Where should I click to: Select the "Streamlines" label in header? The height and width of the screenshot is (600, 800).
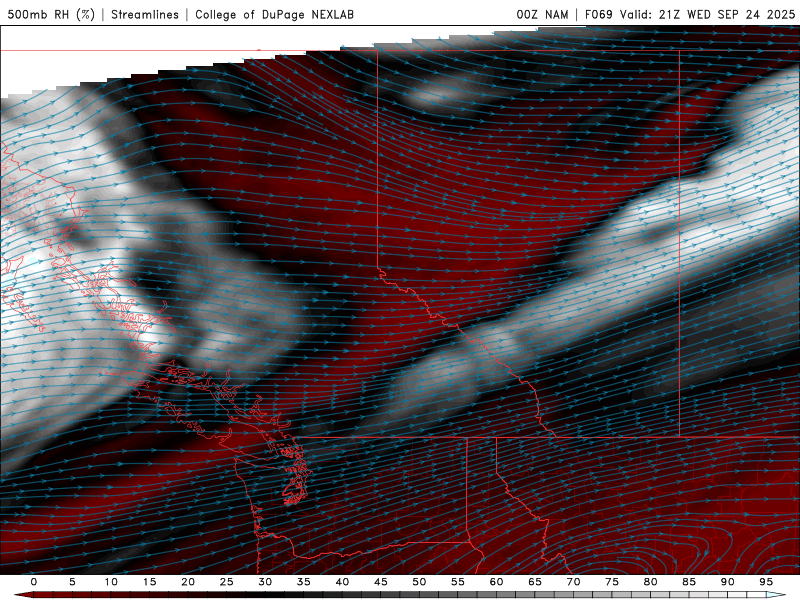145,14
